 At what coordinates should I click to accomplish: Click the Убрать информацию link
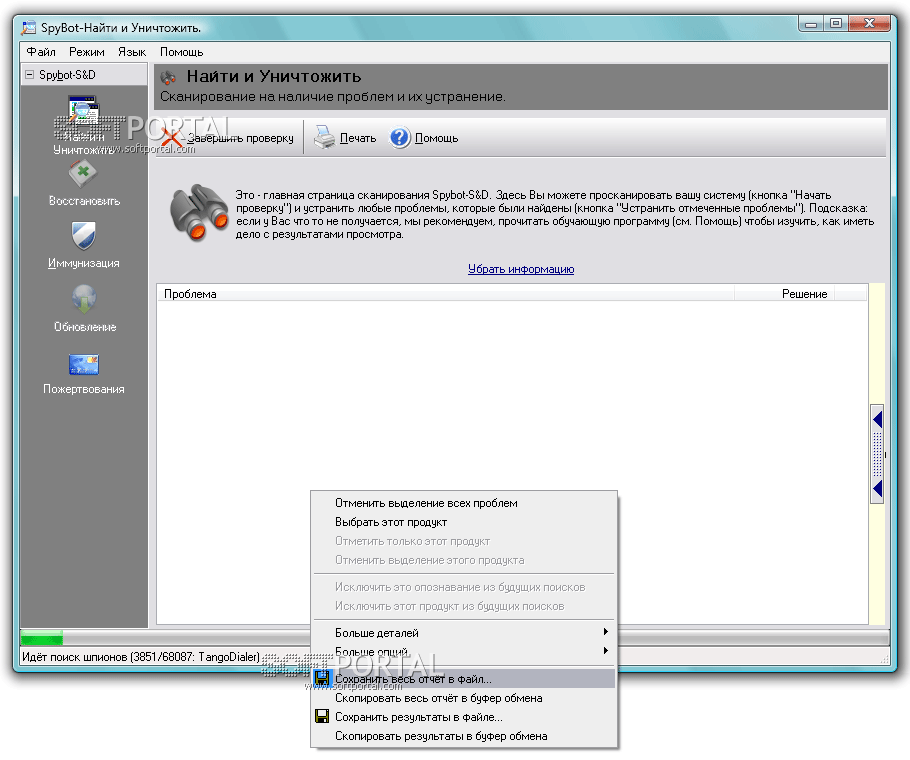[521, 269]
